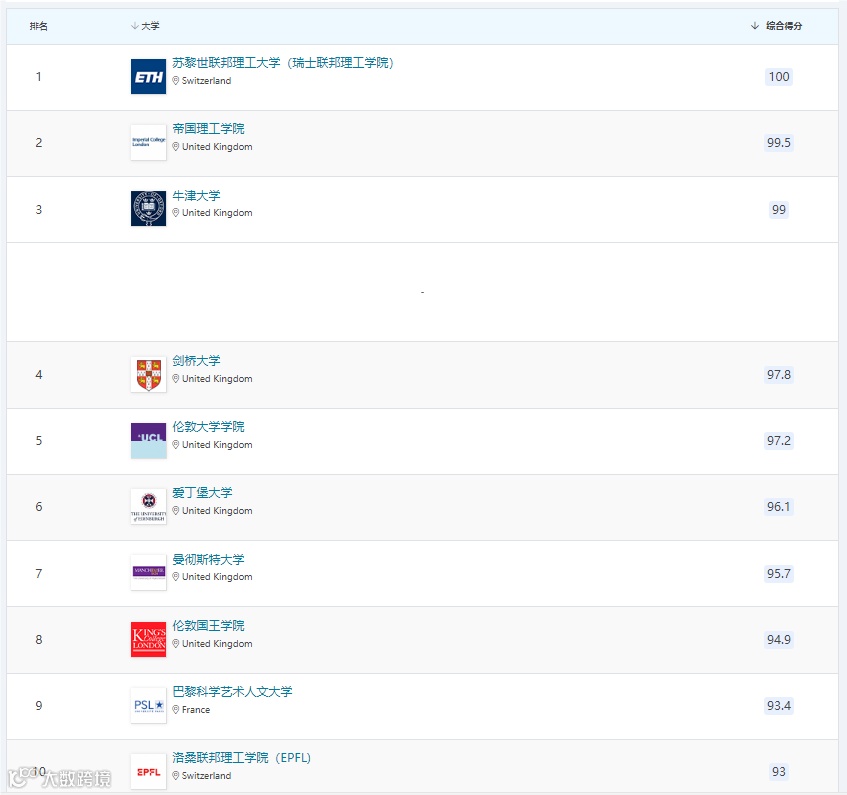Open 爱丁堡大学 university link
Image resolution: width=847 pixels, height=795 pixels.
(x=203, y=493)
